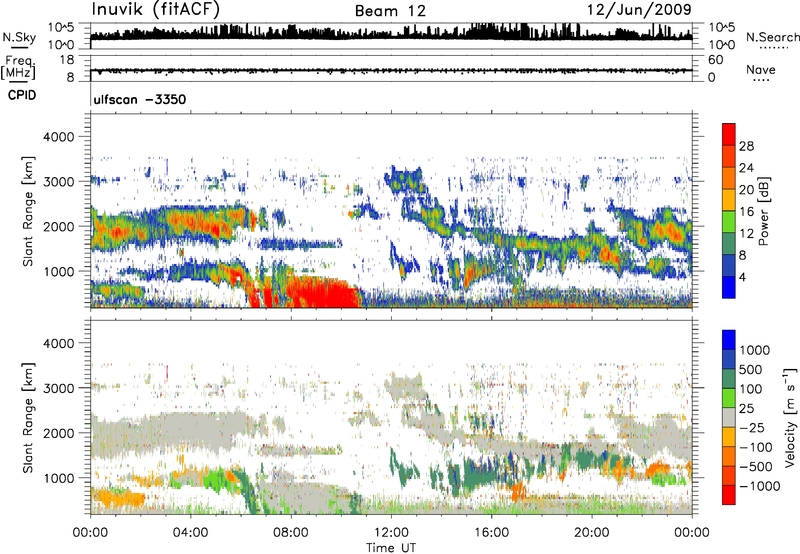
Task: Pick the dark green 100–500 velocity segment
Action: 729,379
